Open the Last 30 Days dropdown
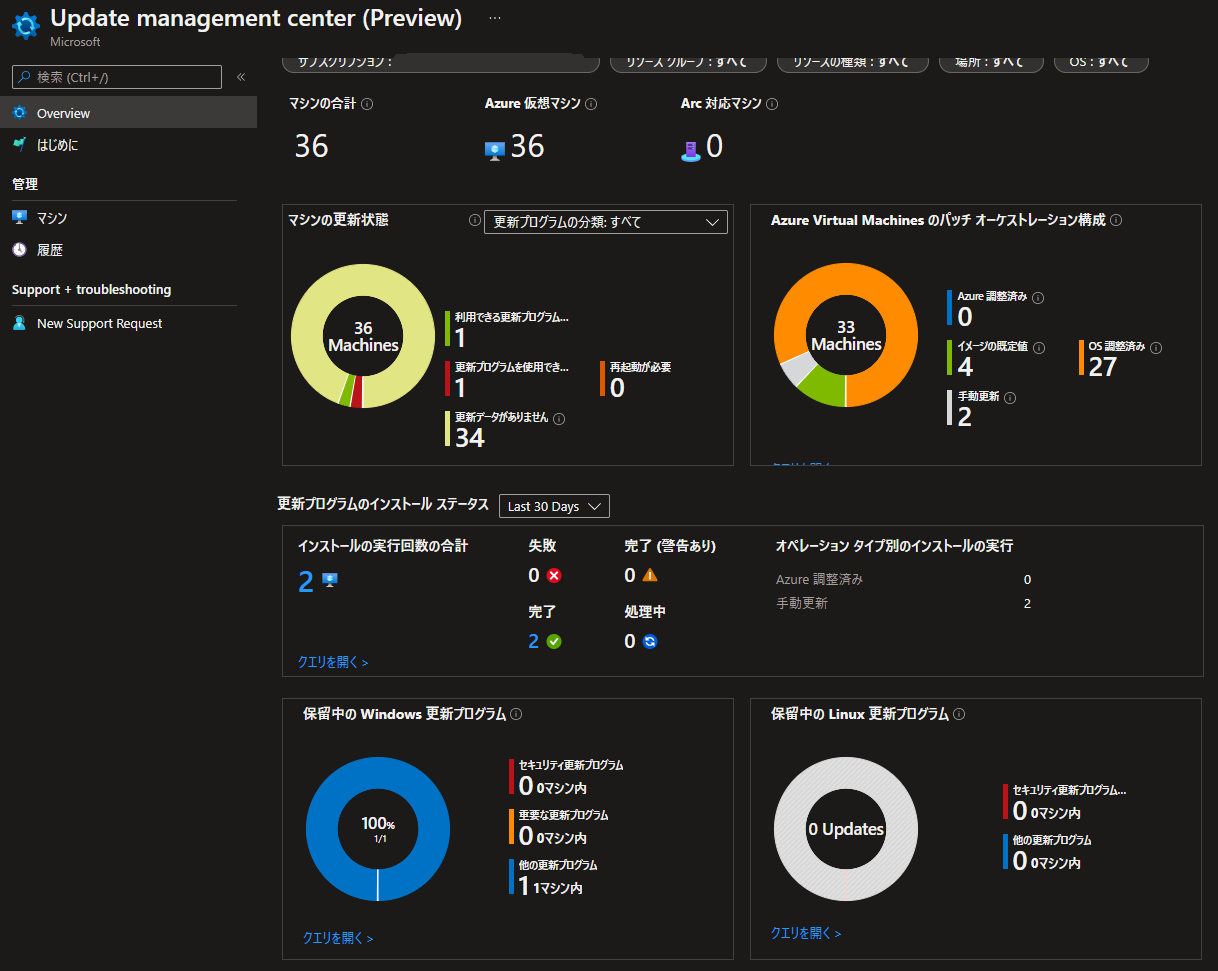The width and height of the screenshot is (1218, 971). click(x=554, y=506)
